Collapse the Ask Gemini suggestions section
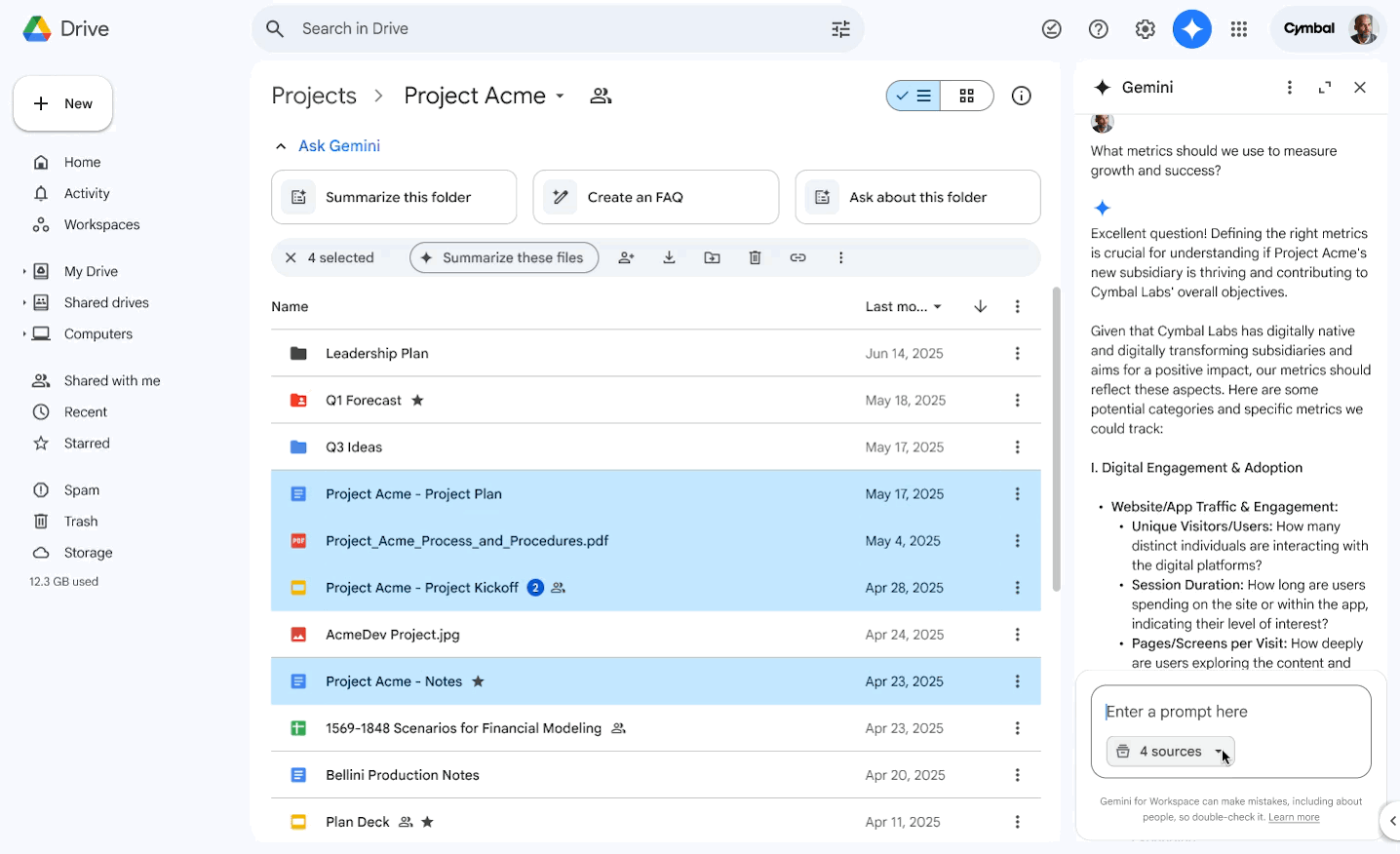The image size is (1400, 854). pyautogui.click(x=281, y=145)
